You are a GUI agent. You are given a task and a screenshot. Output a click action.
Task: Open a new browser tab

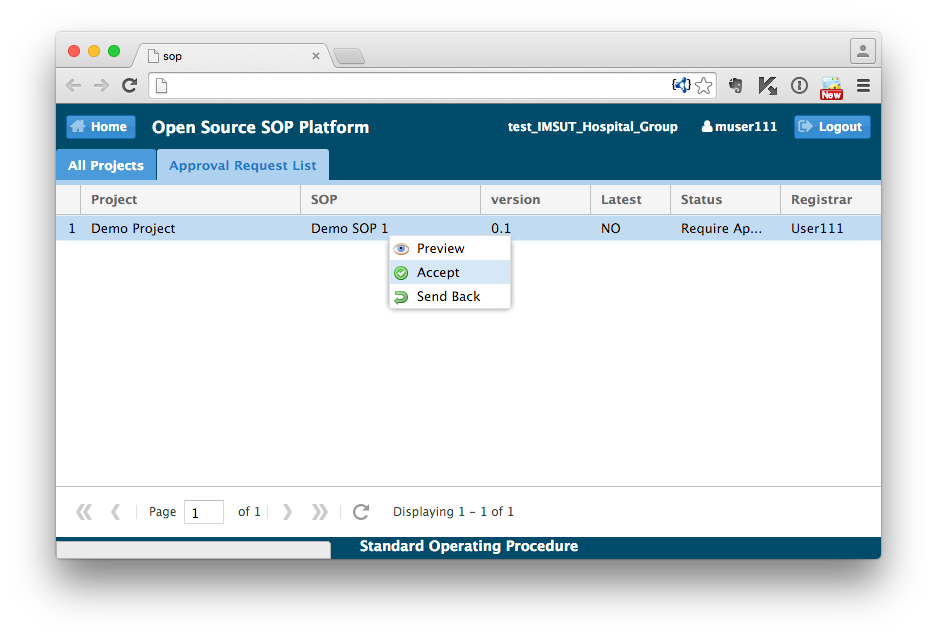coord(349,56)
